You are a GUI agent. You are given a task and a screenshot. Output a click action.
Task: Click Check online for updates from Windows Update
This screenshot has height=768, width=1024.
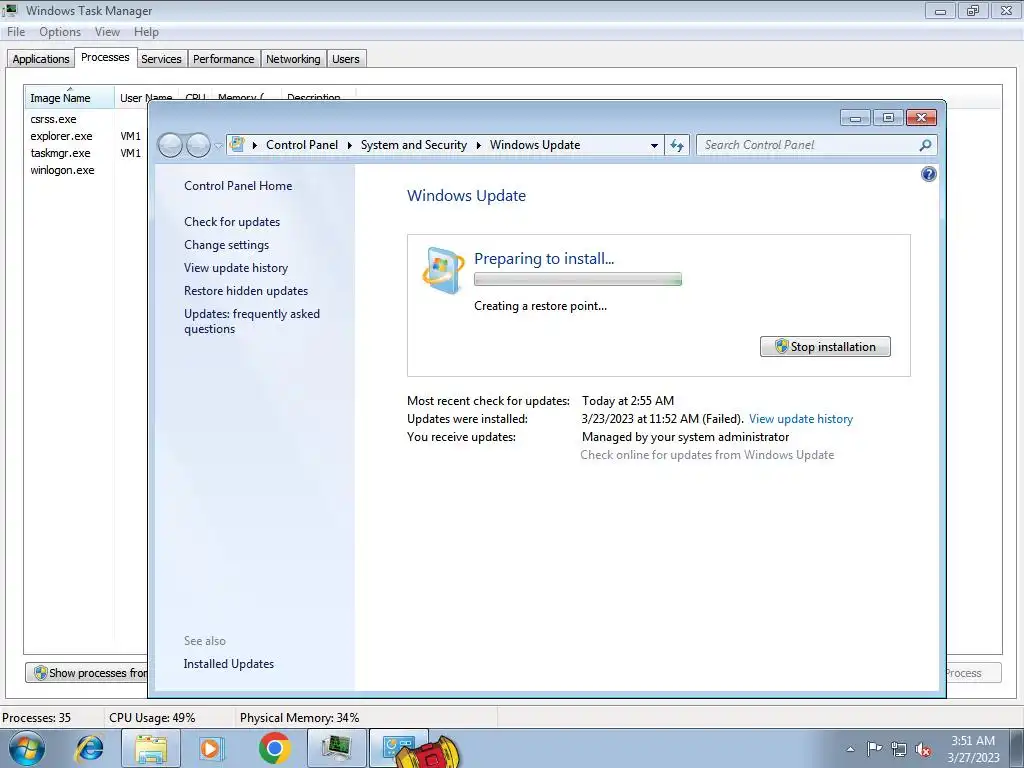coord(707,455)
